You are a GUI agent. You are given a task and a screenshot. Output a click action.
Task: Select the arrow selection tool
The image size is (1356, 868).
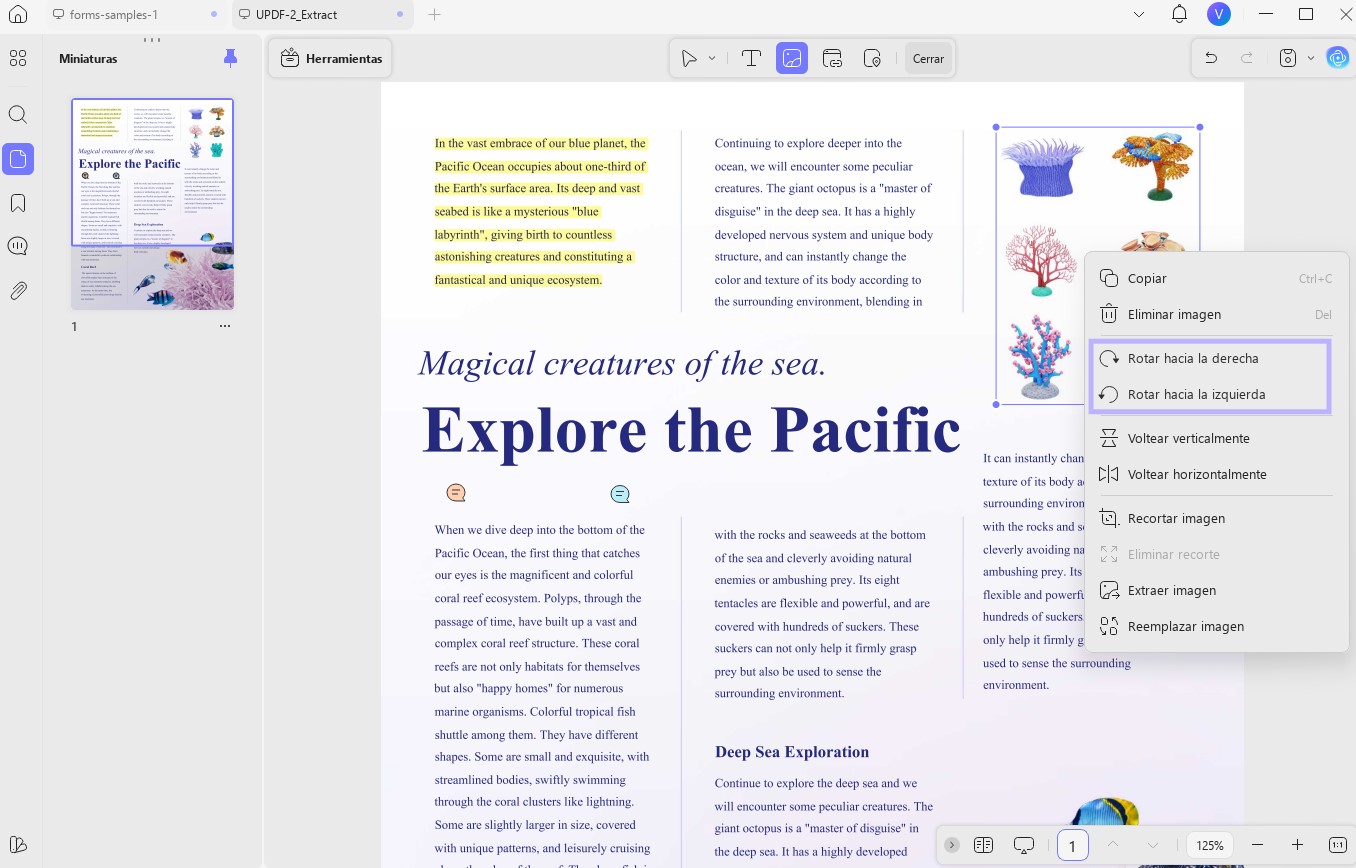pos(689,59)
